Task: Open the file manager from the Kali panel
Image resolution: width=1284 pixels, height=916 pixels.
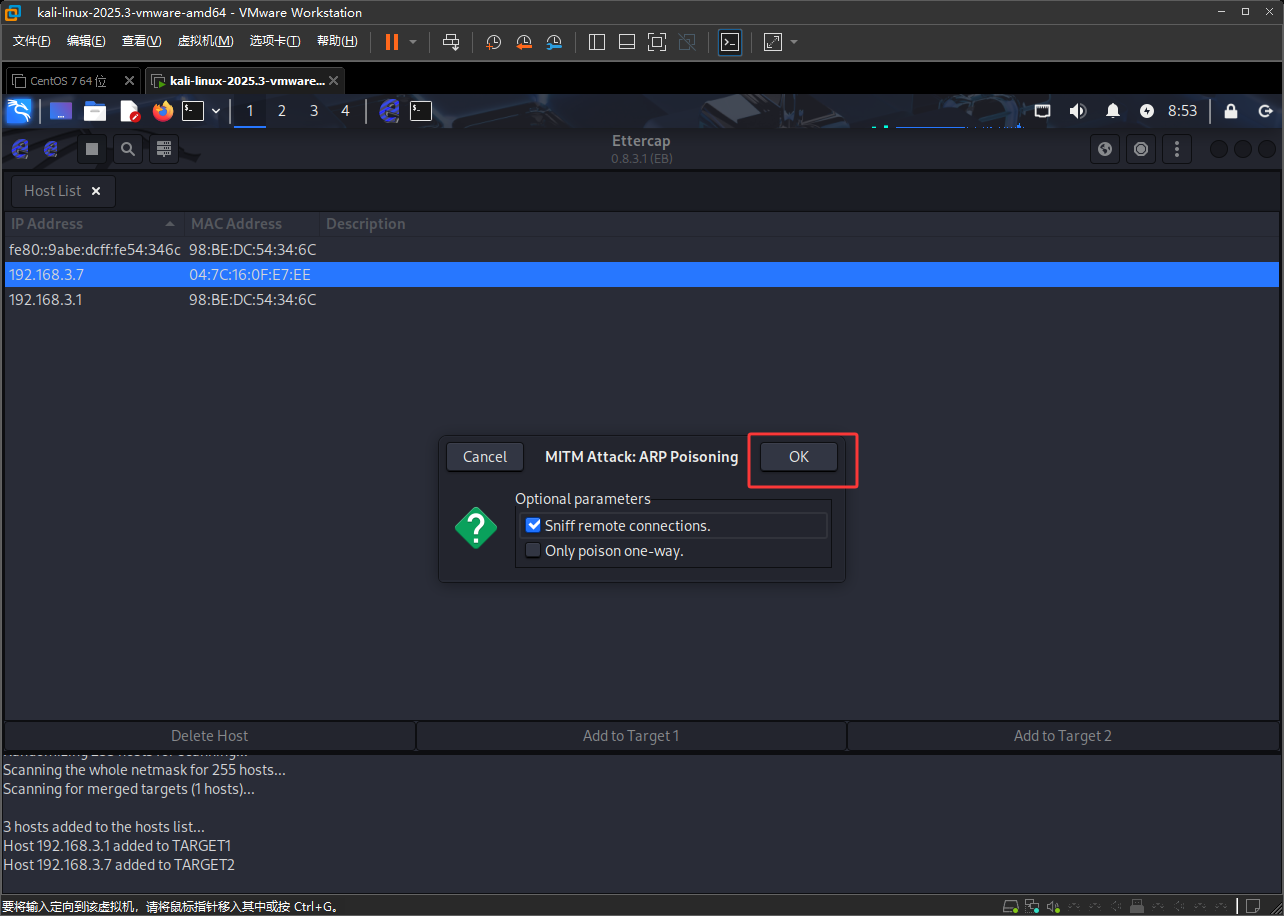Action: pos(95,111)
